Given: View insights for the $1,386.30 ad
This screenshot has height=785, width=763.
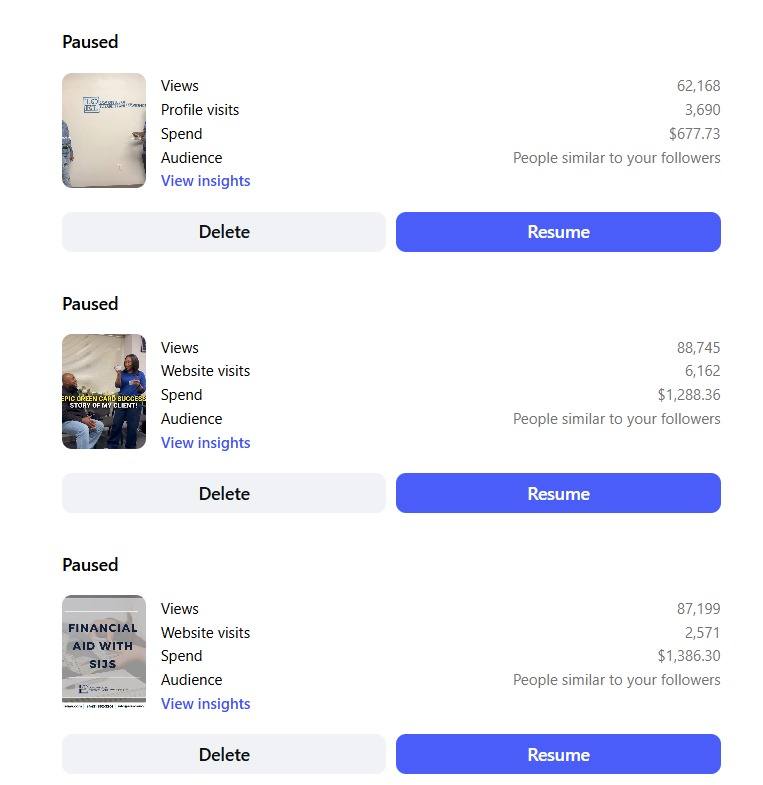Looking at the screenshot, I should pos(206,704).
